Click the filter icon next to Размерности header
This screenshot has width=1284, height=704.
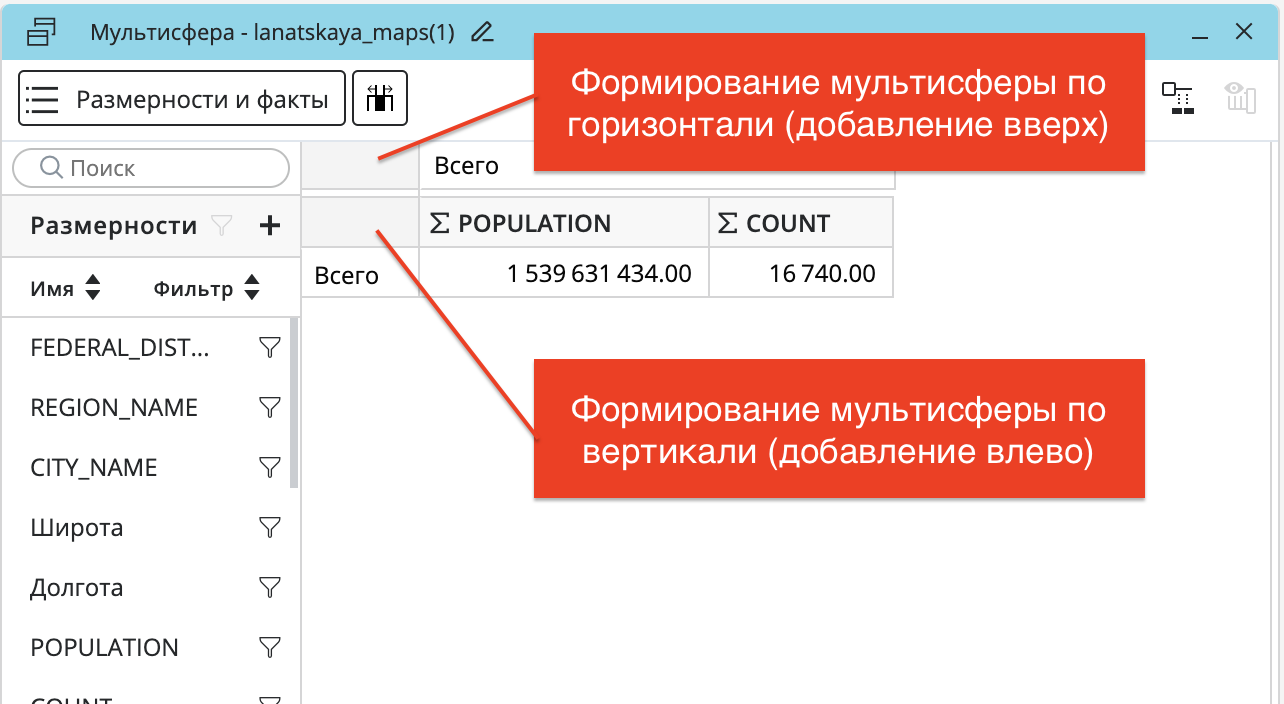222,226
